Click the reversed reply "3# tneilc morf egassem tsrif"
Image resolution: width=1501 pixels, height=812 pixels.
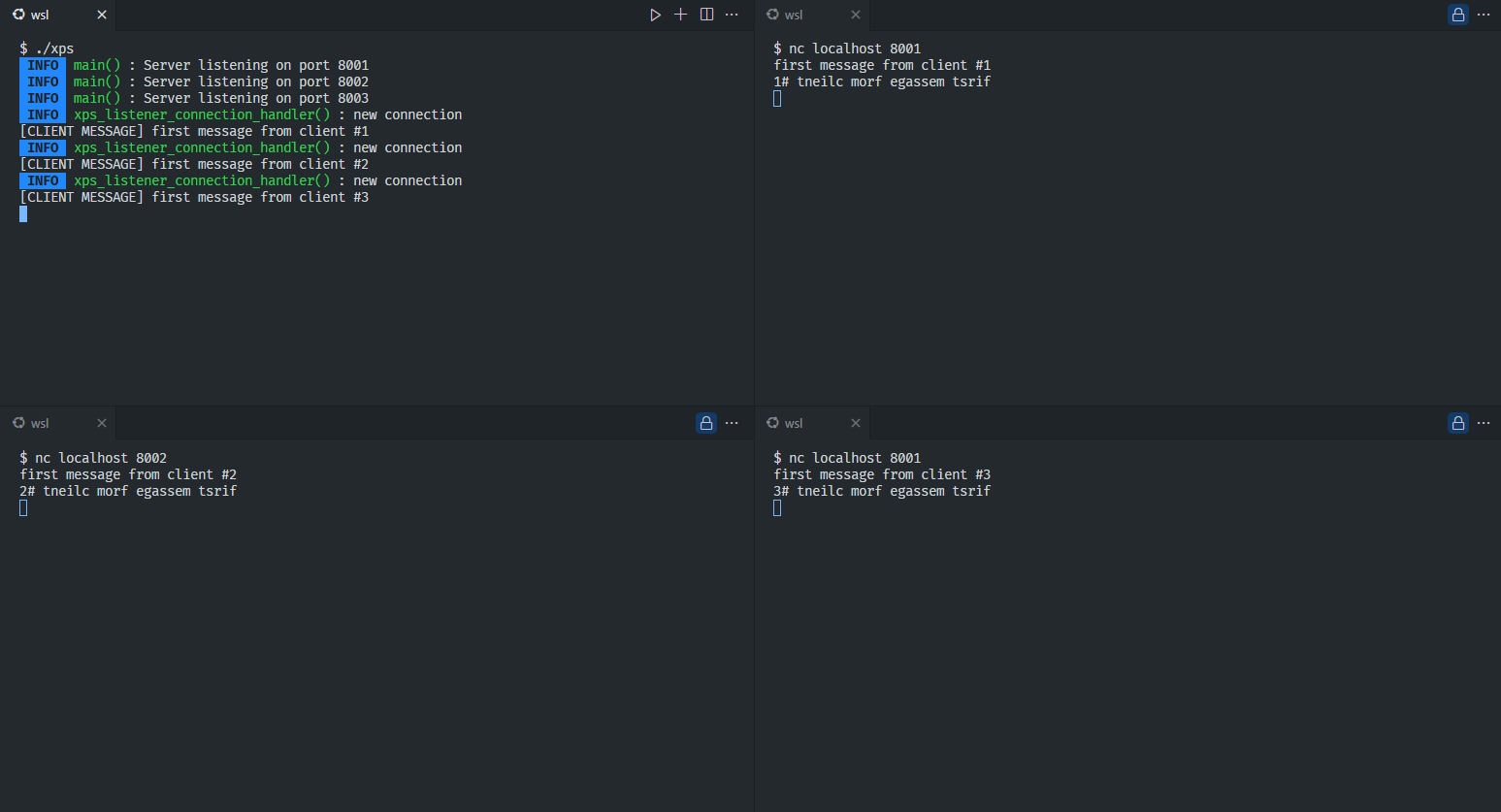click(x=882, y=491)
